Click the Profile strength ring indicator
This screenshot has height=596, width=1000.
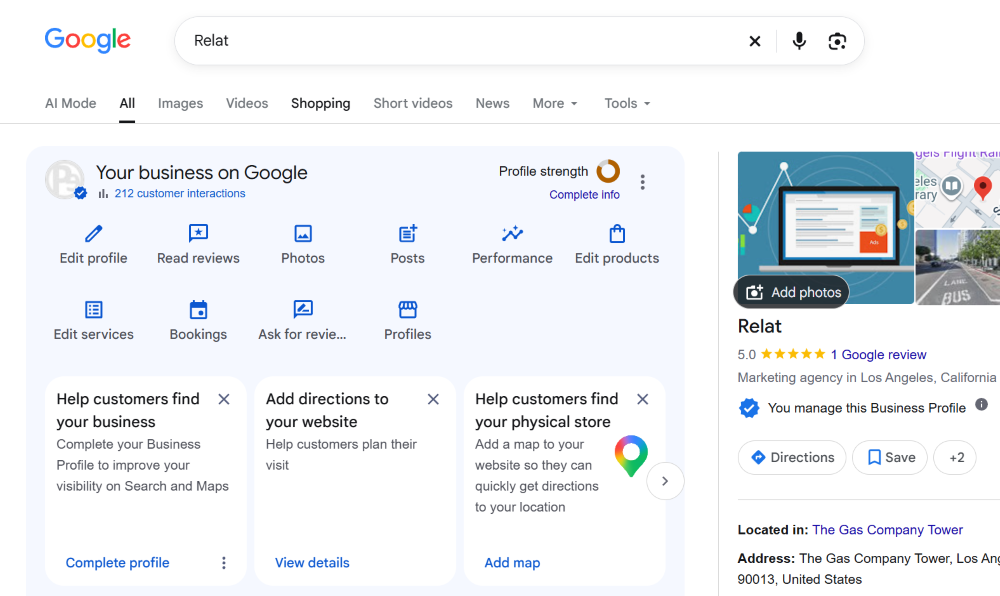pos(608,171)
